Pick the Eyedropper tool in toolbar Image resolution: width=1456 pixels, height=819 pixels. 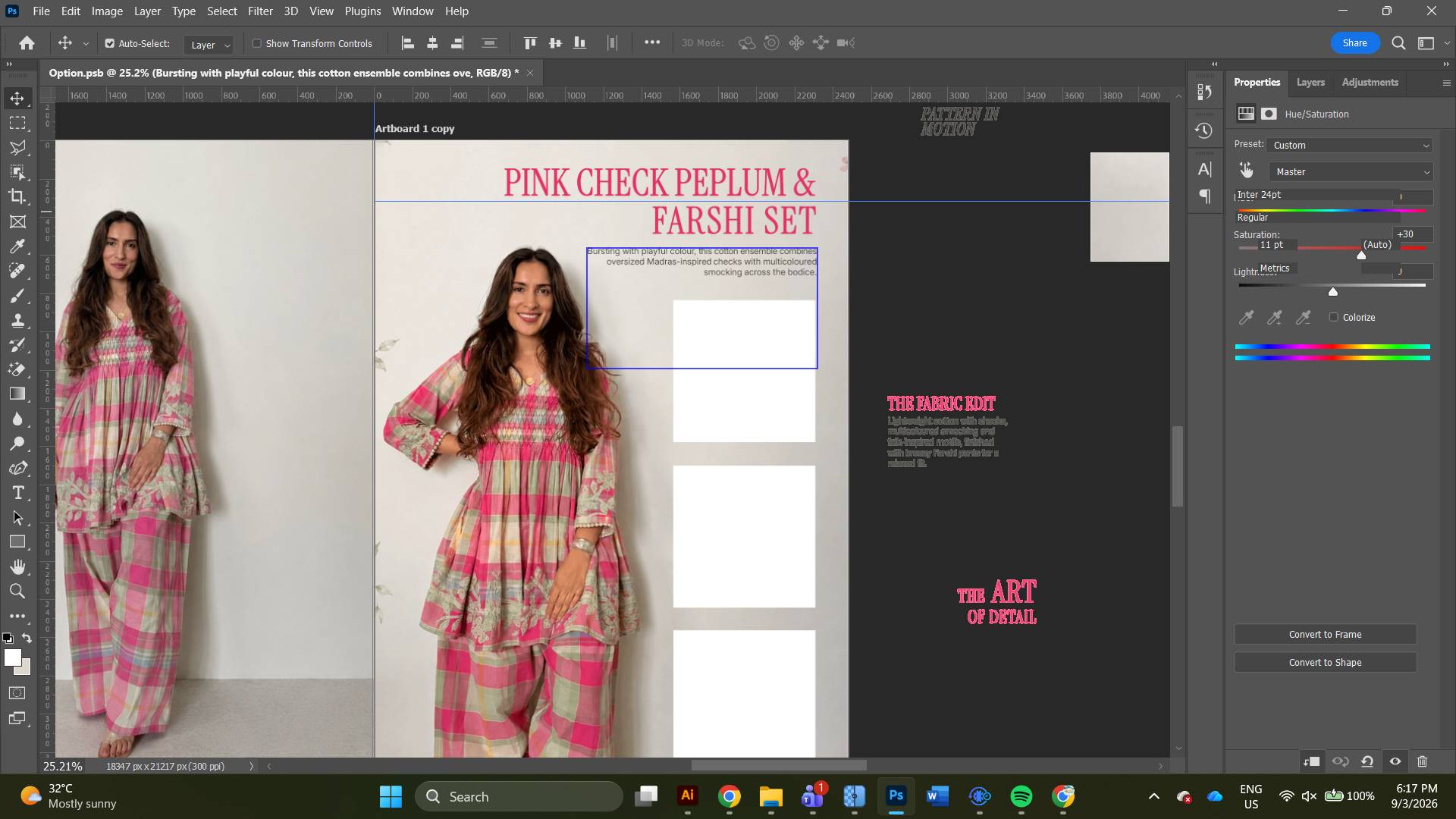pyautogui.click(x=17, y=246)
